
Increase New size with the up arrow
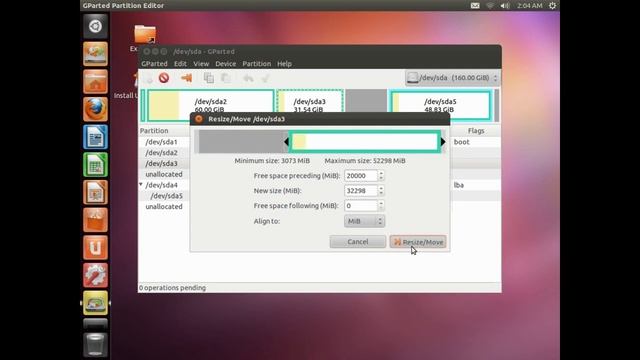click(381, 188)
